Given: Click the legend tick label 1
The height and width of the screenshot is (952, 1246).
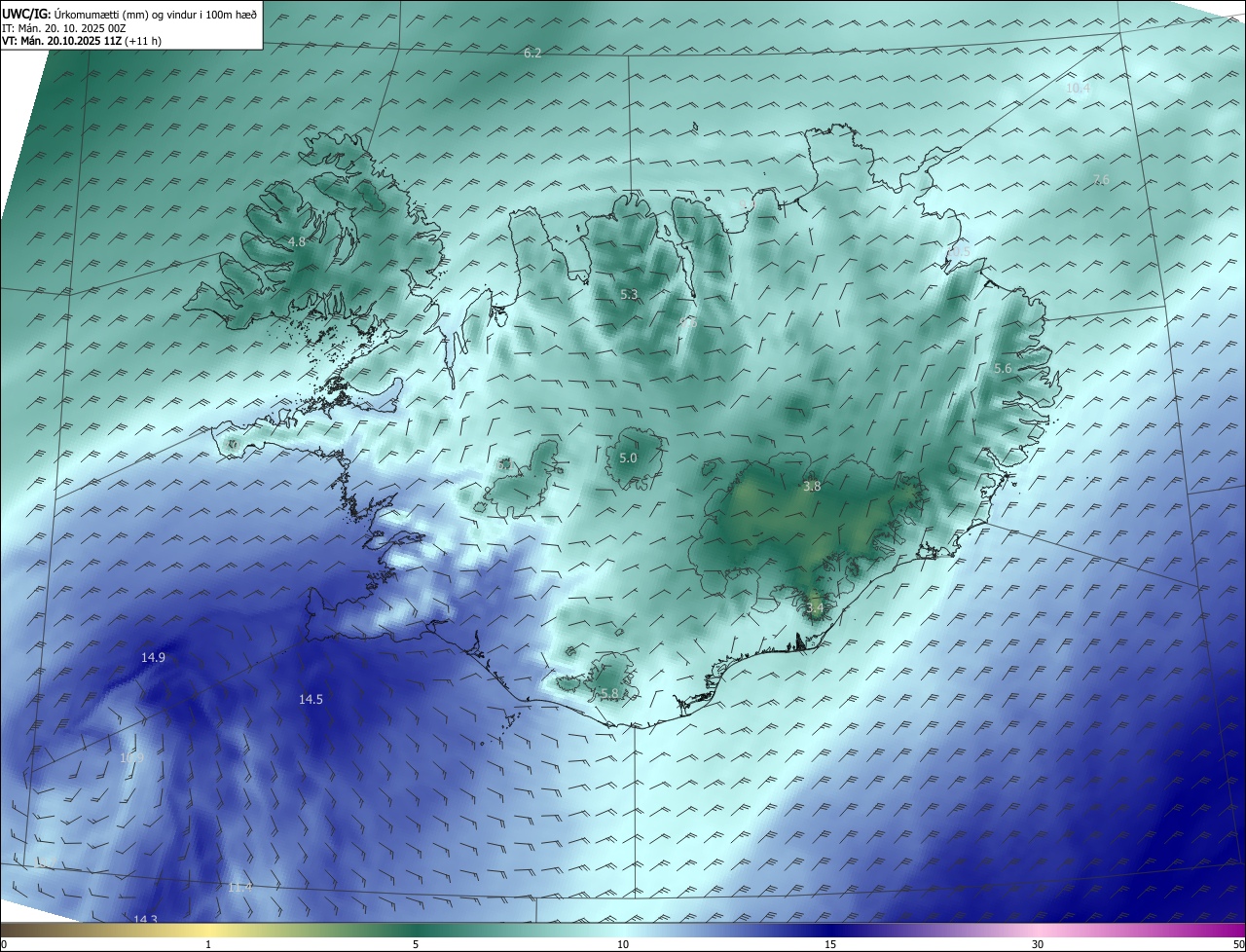Looking at the screenshot, I should click(x=208, y=945).
